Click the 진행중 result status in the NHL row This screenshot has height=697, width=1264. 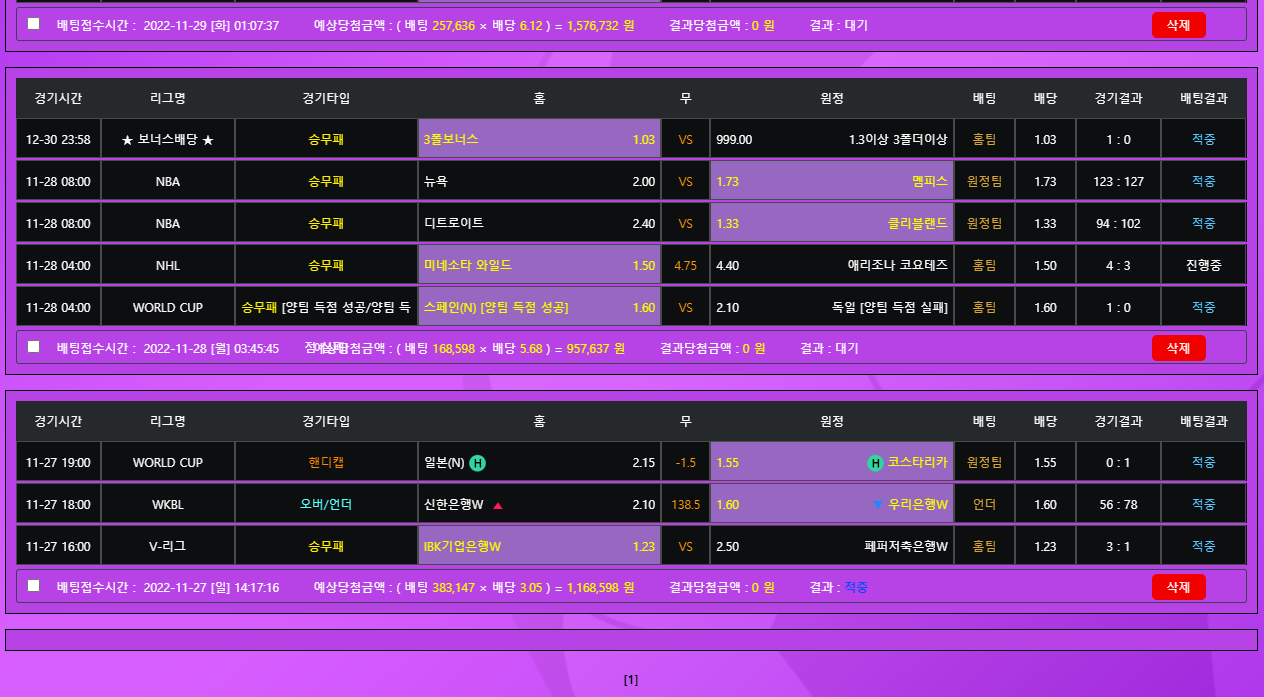pos(1203,266)
